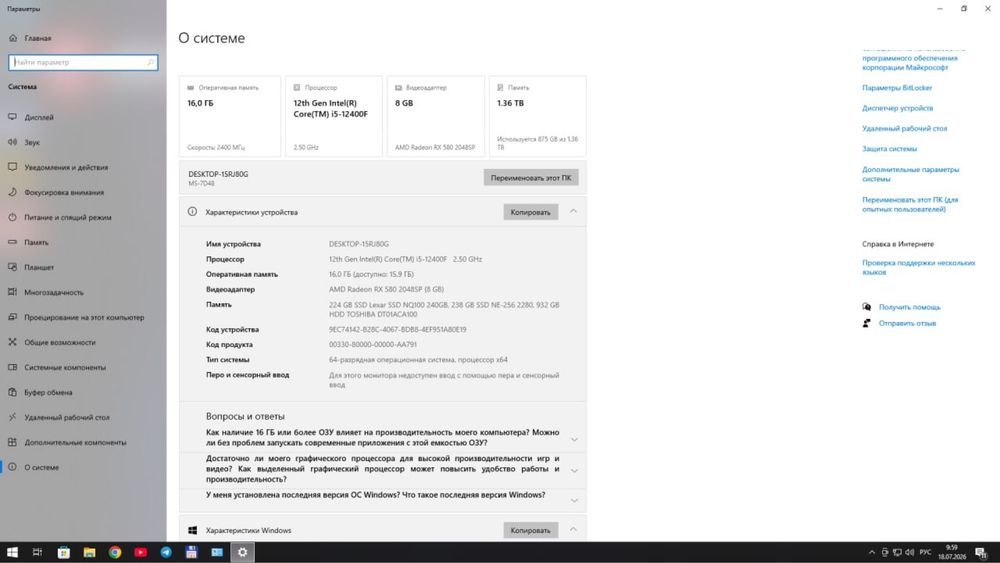Viewport: 1000px width, 563px height.
Task: Copy Характеристики устройства with Копировать
Action: click(531, 212)
